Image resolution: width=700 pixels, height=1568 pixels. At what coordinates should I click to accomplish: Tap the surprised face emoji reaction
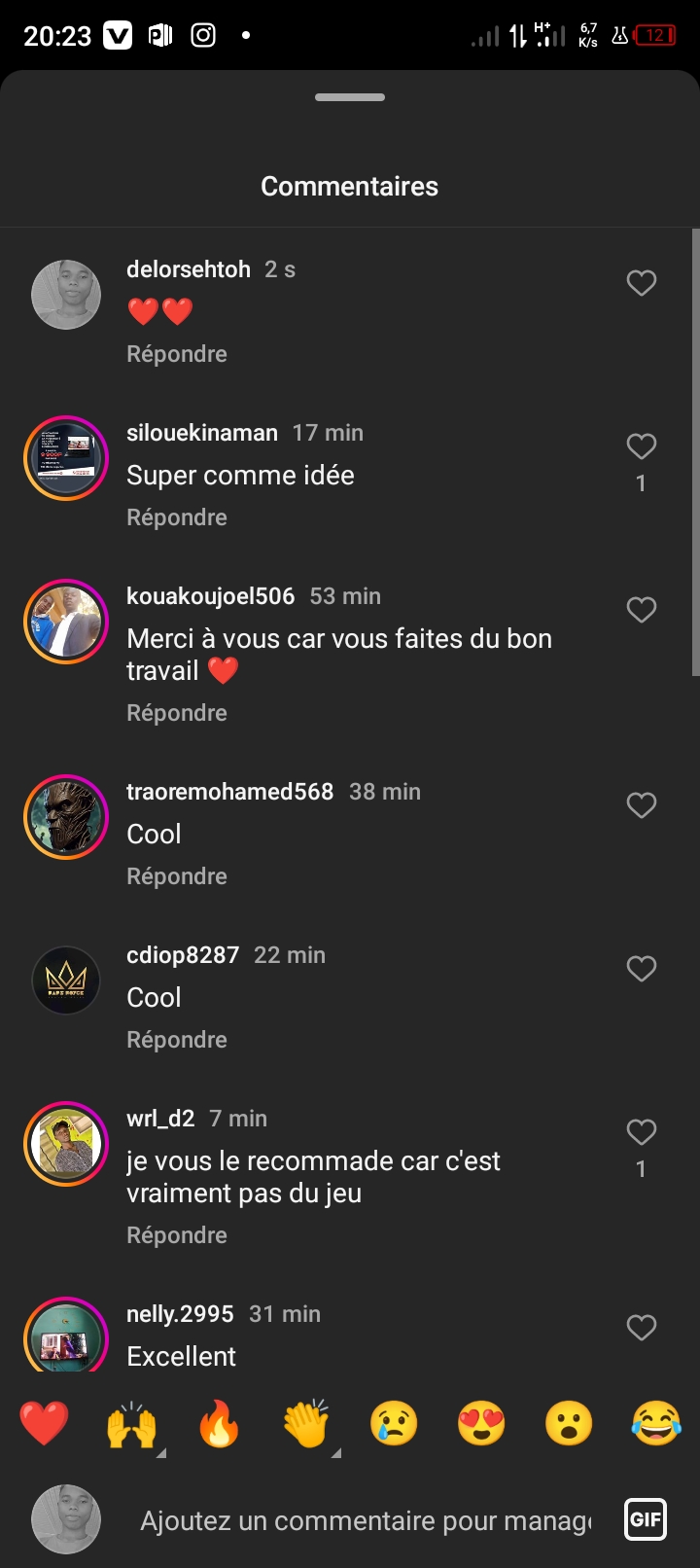569,1424
